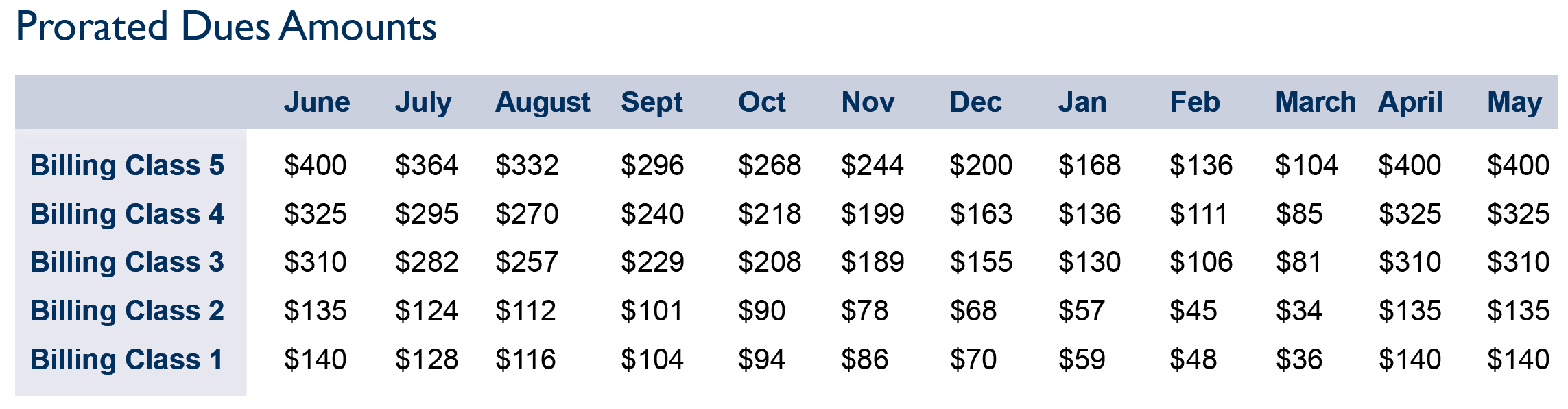Image resolution: width=1568 pixels, height=409 pixels.
Task: Select Billing Class 2 Sept amount $101
Action: point(652,311)
